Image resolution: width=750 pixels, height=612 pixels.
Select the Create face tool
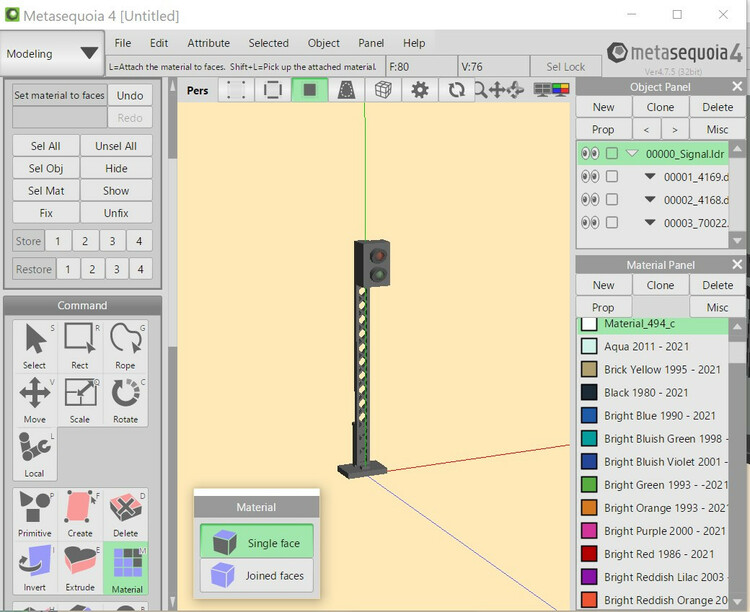pos(80,514)
